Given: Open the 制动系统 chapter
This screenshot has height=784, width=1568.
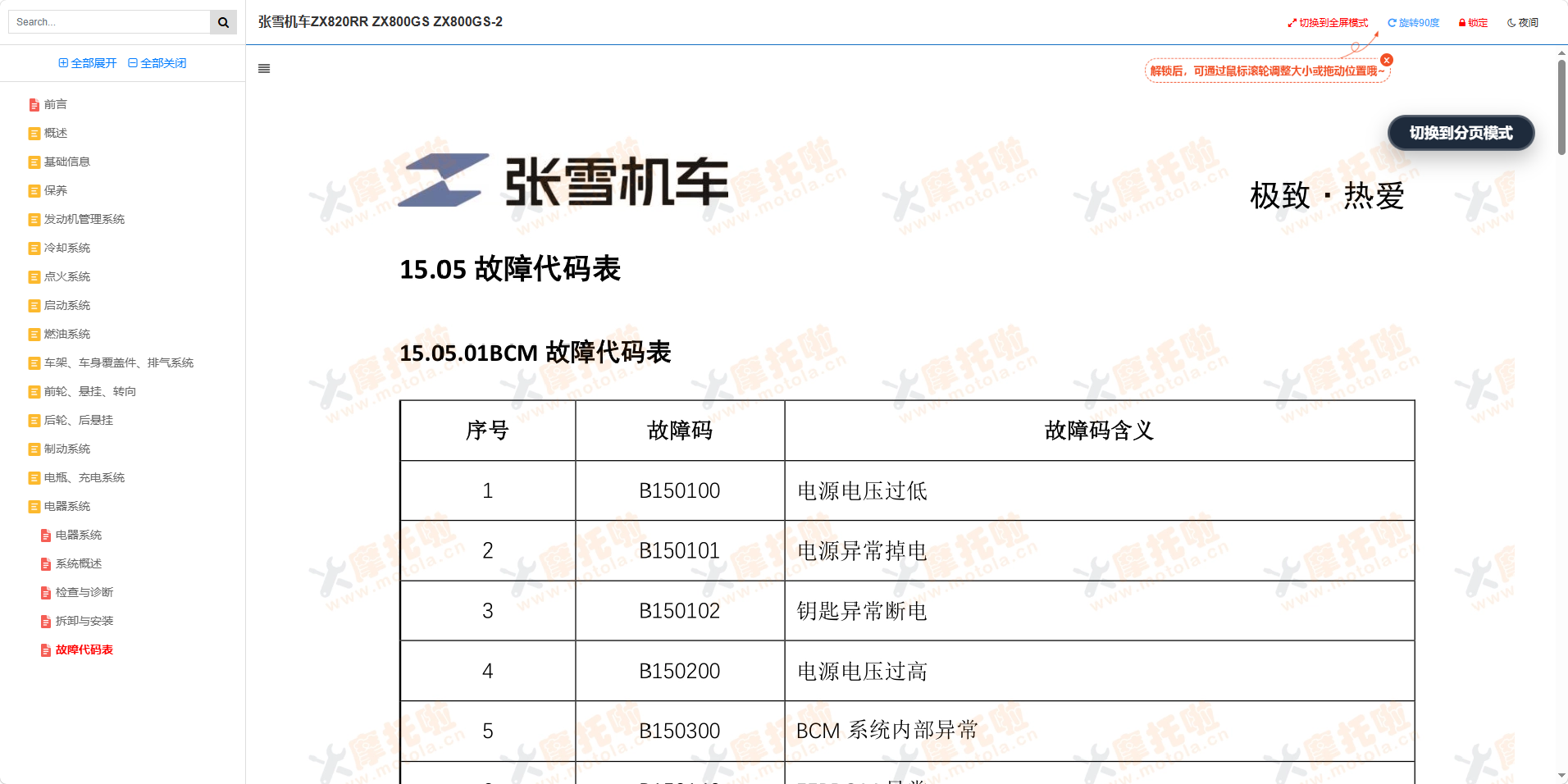Looking at the screenshot, I should coord(67,449).
